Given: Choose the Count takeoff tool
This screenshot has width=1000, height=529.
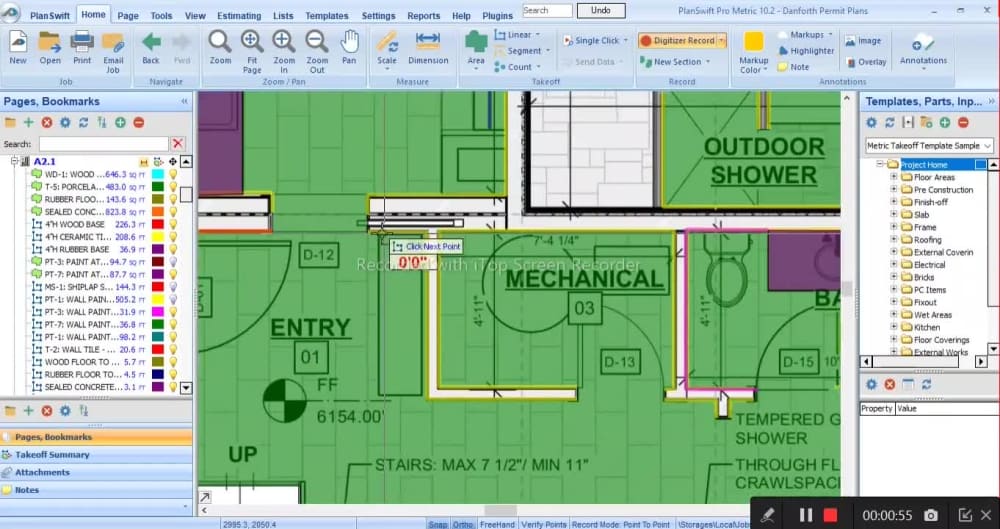Looking at the screenshot, I should tap(517, 66).
